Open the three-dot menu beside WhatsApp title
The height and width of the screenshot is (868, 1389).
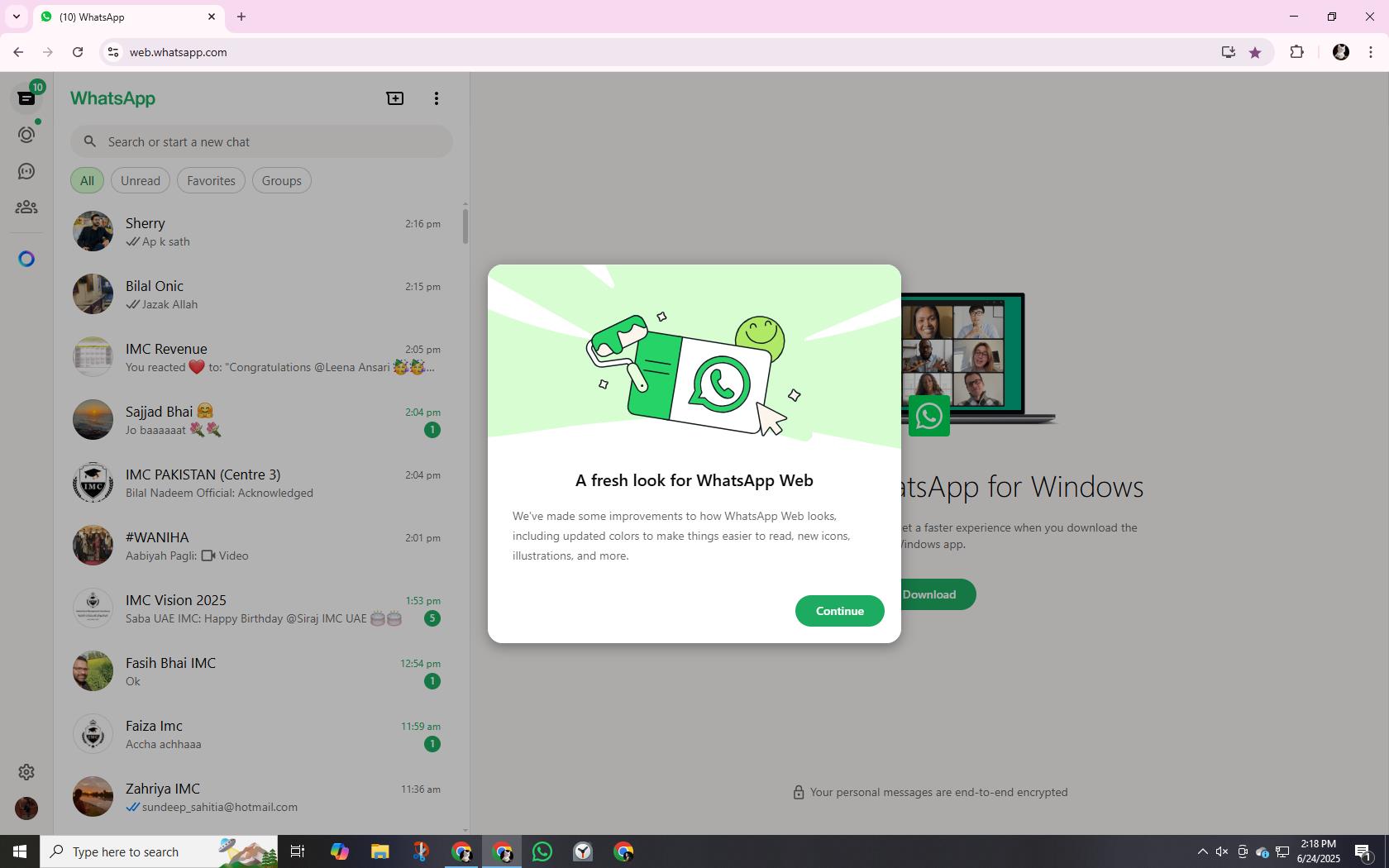437,98
